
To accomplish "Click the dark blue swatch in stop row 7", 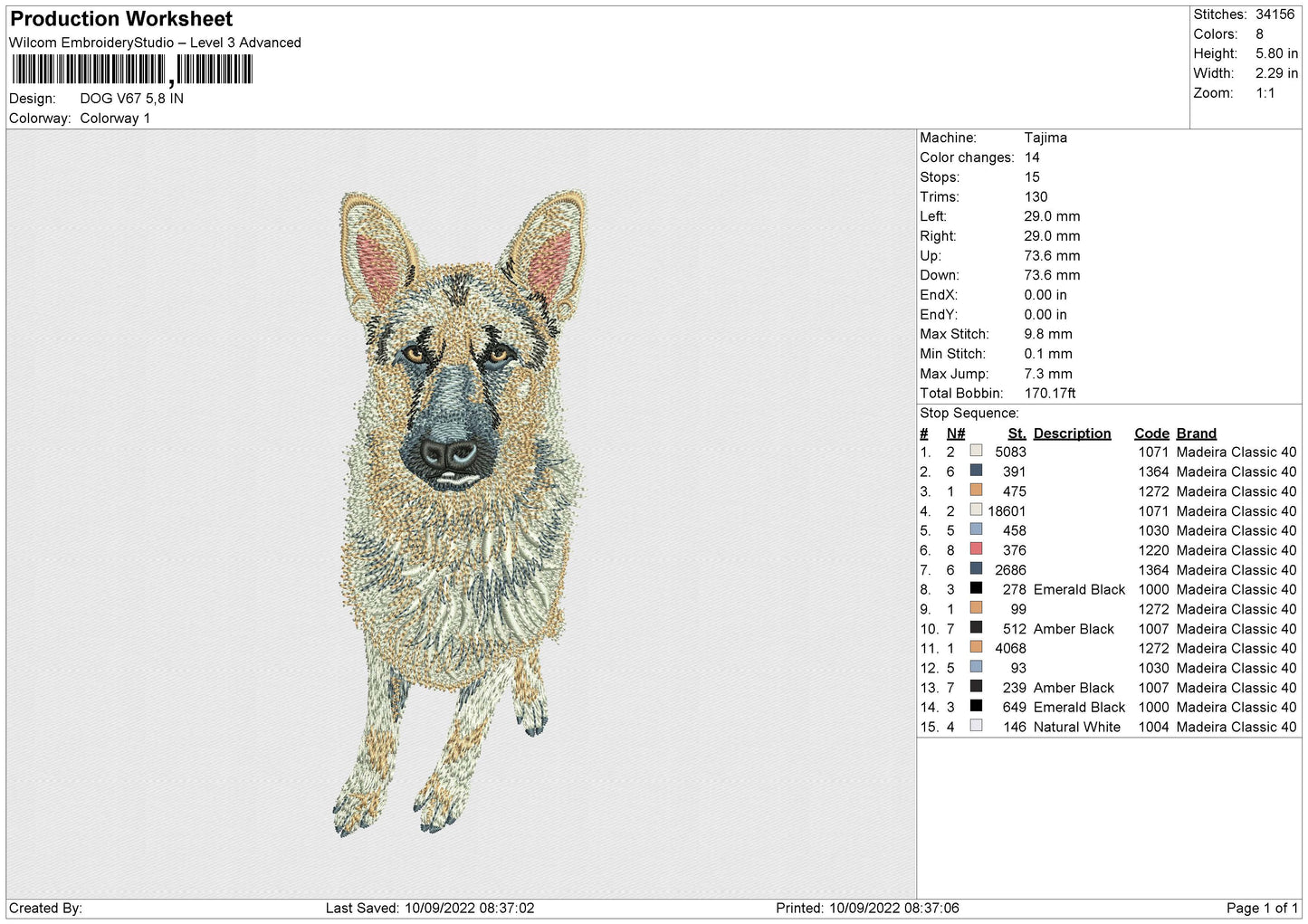I will pos(976,569).
